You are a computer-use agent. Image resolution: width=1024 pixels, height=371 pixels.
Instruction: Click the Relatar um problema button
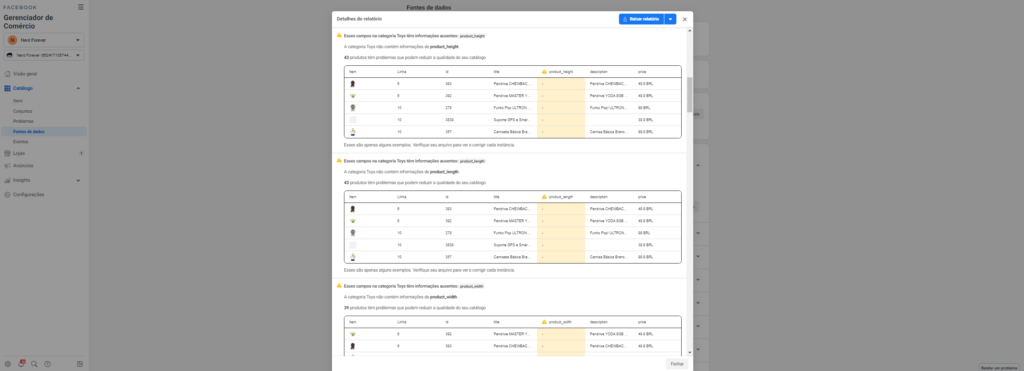(x=1000, y=367)
